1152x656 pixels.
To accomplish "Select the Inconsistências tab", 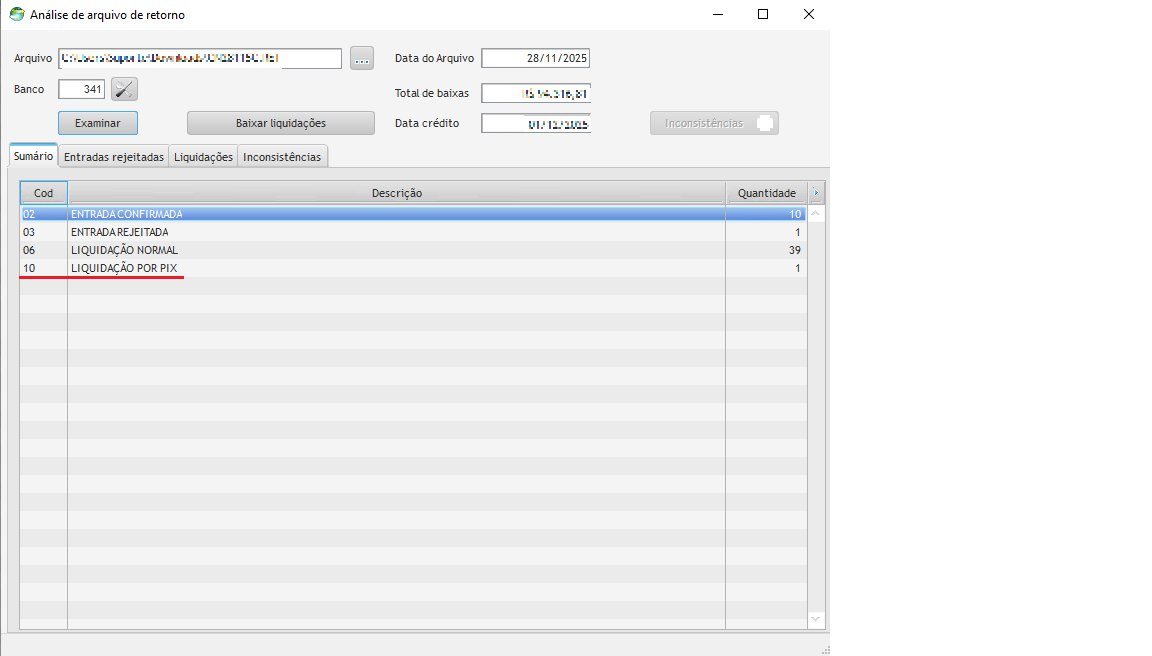I will [x=282, y=157].
